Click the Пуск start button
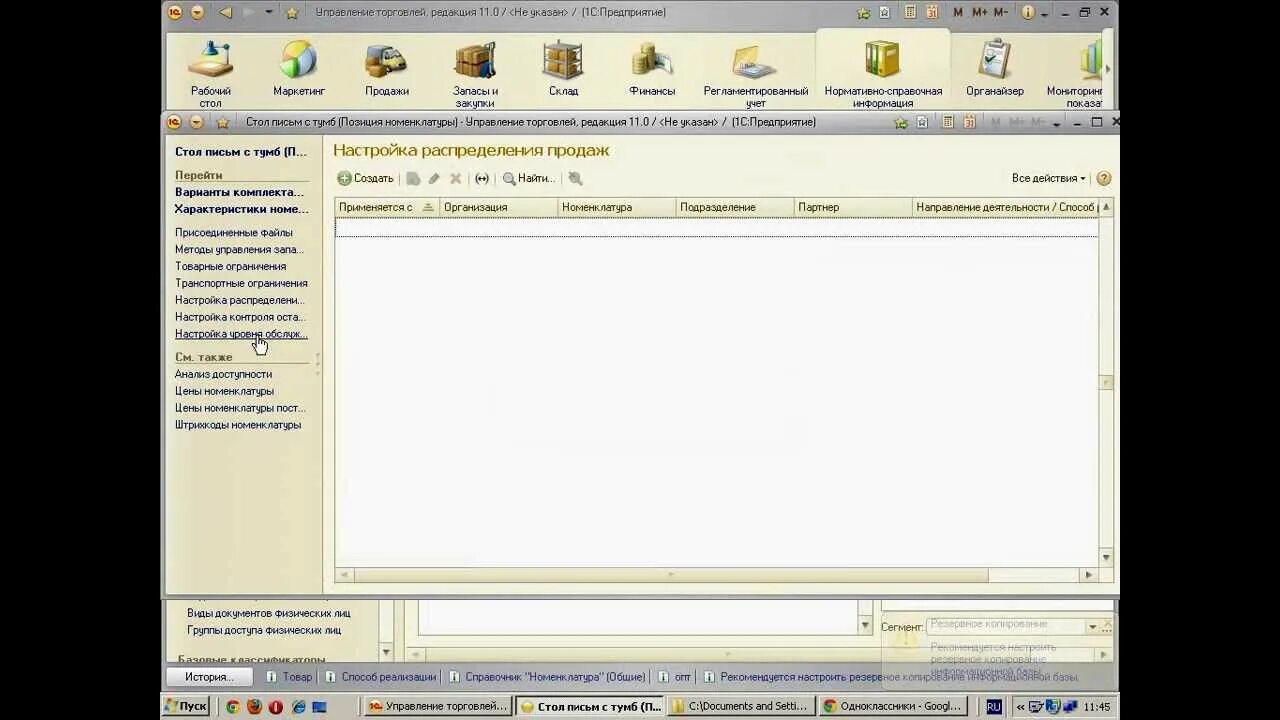Viewport: 1280px width, 720px height. [185, 706]
